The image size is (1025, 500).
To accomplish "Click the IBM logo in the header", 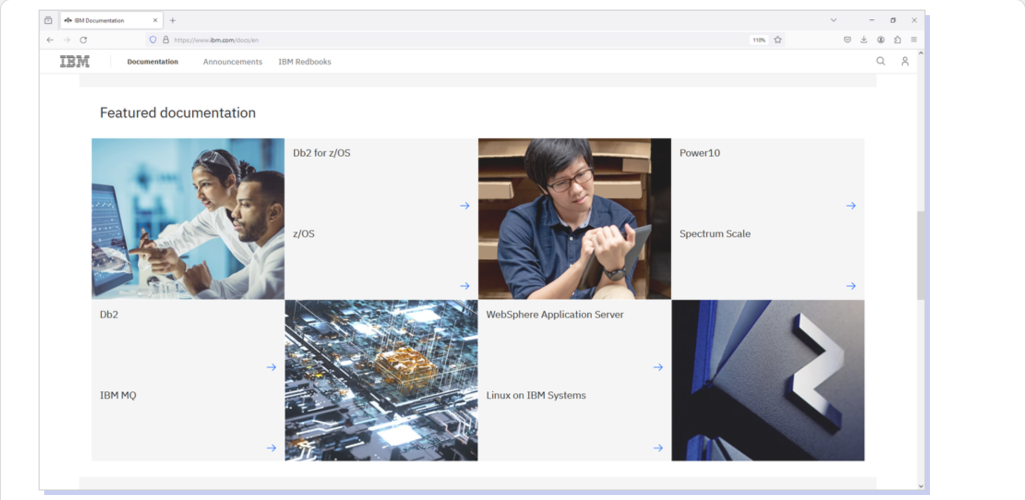I will (75, 61).
